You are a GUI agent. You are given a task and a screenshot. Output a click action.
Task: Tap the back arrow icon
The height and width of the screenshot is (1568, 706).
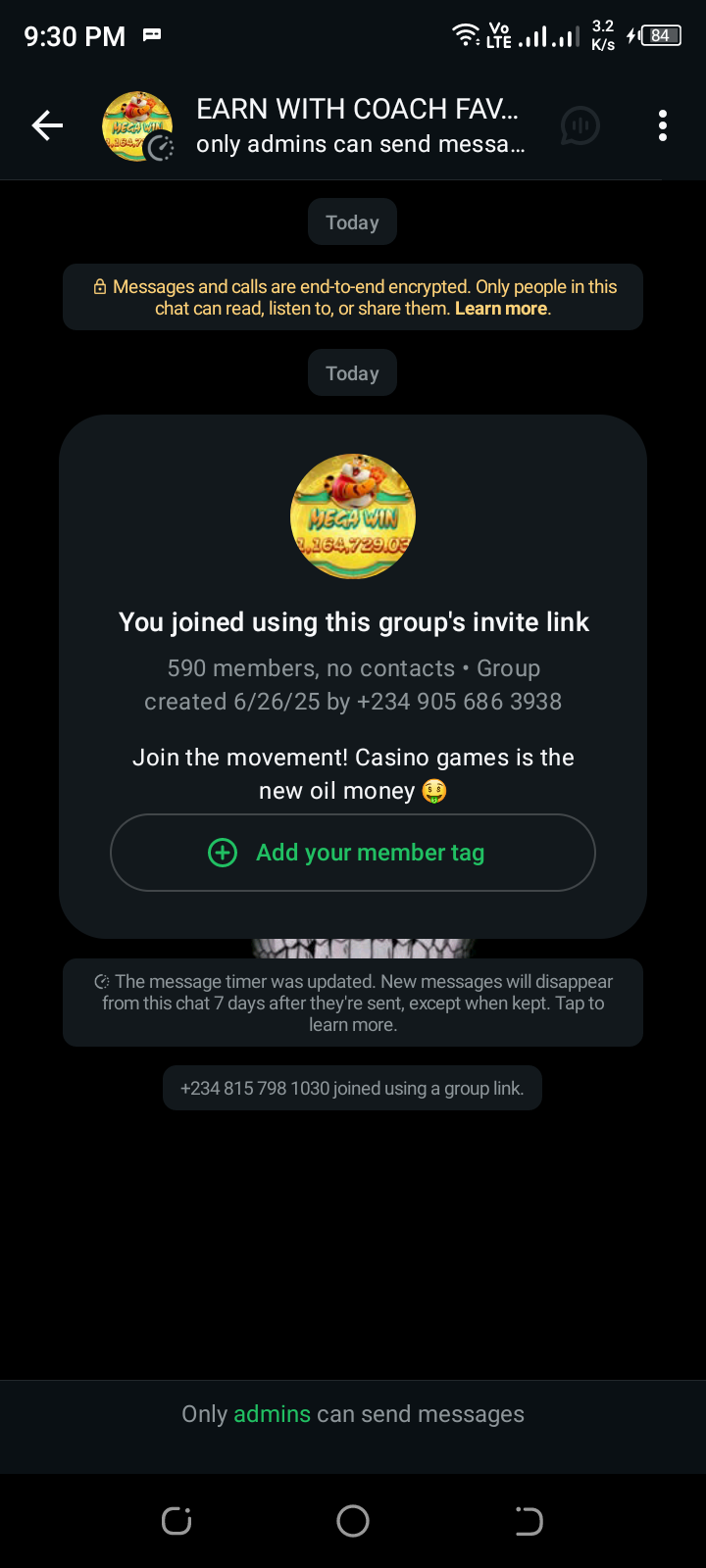(x=47, y=125)
